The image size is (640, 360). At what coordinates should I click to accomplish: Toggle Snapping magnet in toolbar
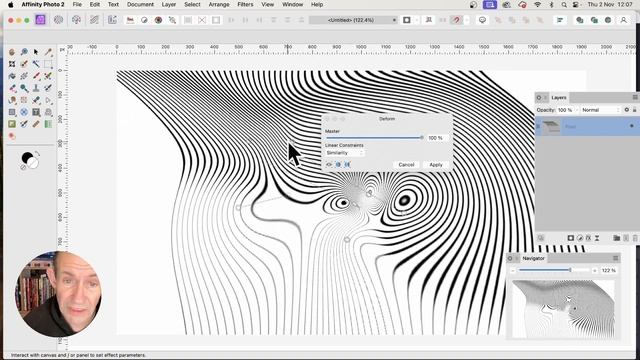tap(456, 20)
